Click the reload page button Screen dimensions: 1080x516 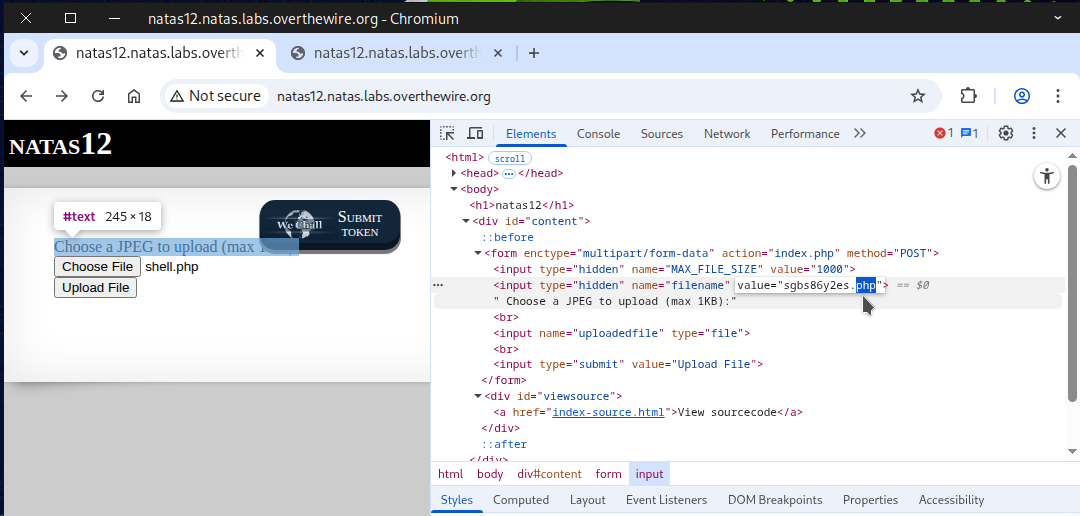coord(98,96)
